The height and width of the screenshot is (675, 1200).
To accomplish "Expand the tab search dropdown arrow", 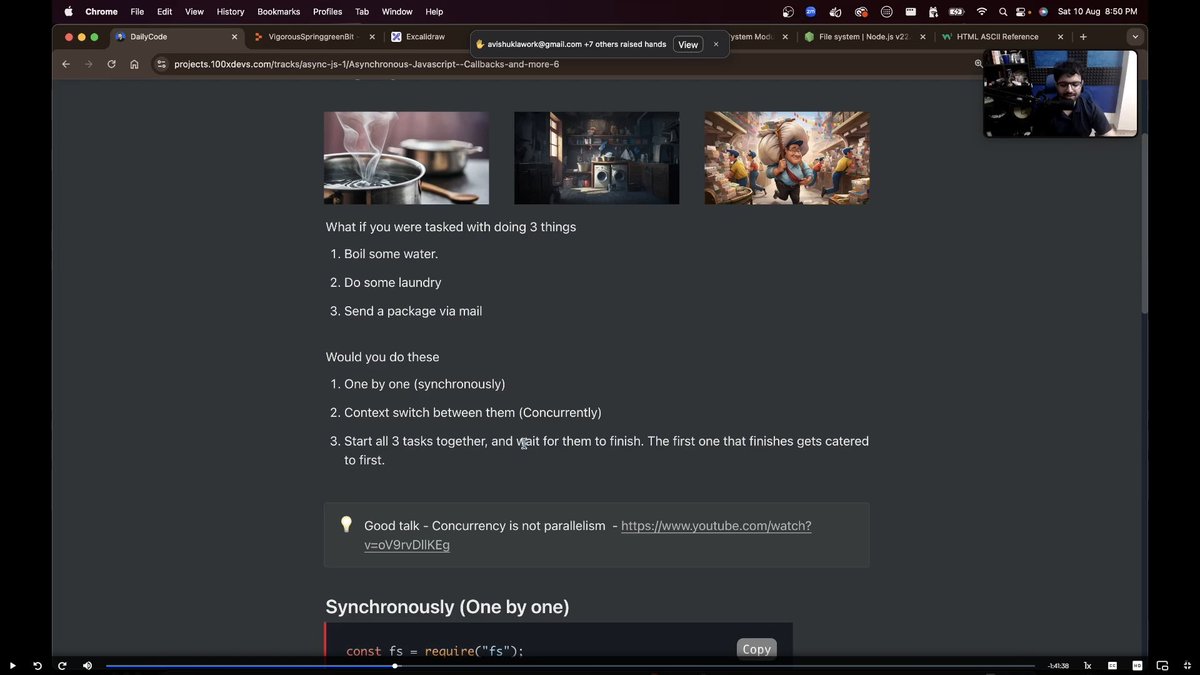I will [1134, 37].
